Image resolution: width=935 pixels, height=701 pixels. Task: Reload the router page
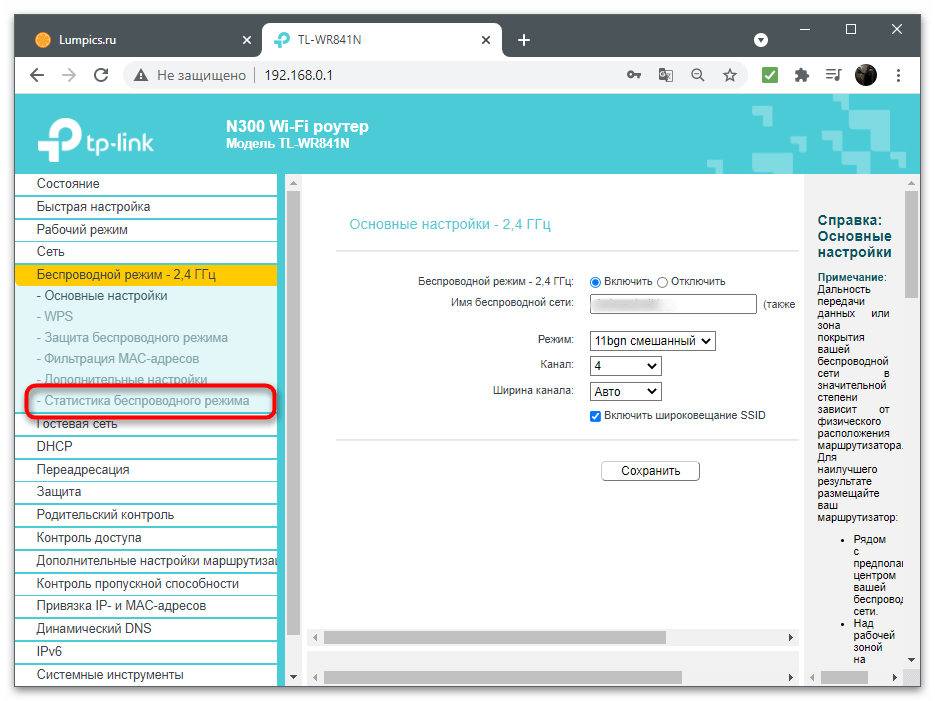[101, 75]
